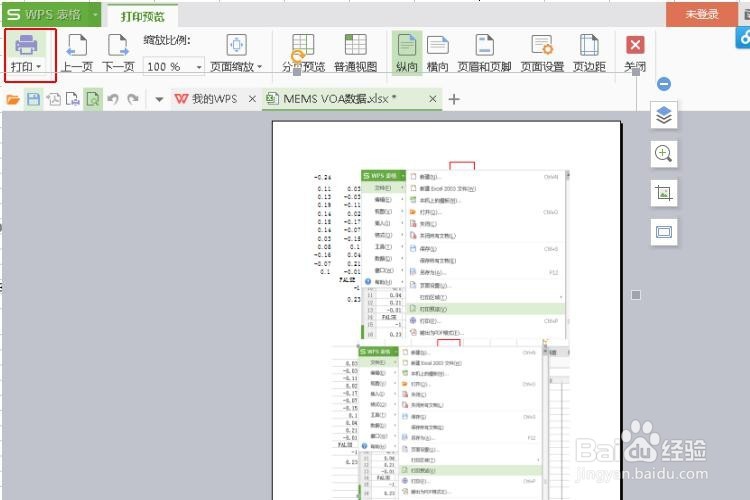
Task: Click the zoom-in magnifier icon
Action: (x=663, y=154)
